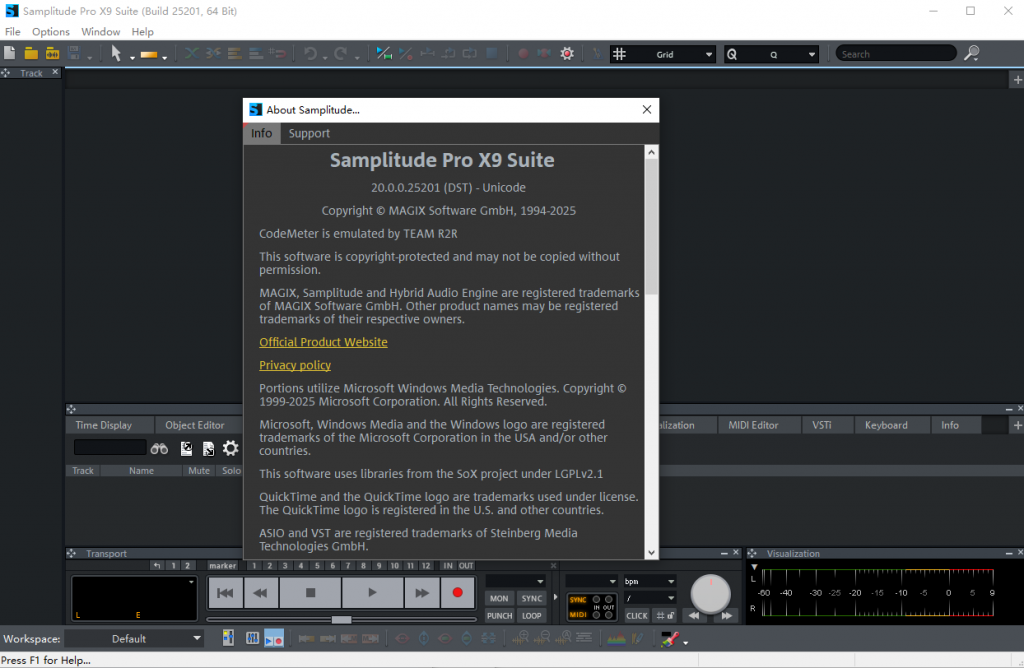
Task: Toggle LOOP playback mode
Action: [x=532, y=615]
